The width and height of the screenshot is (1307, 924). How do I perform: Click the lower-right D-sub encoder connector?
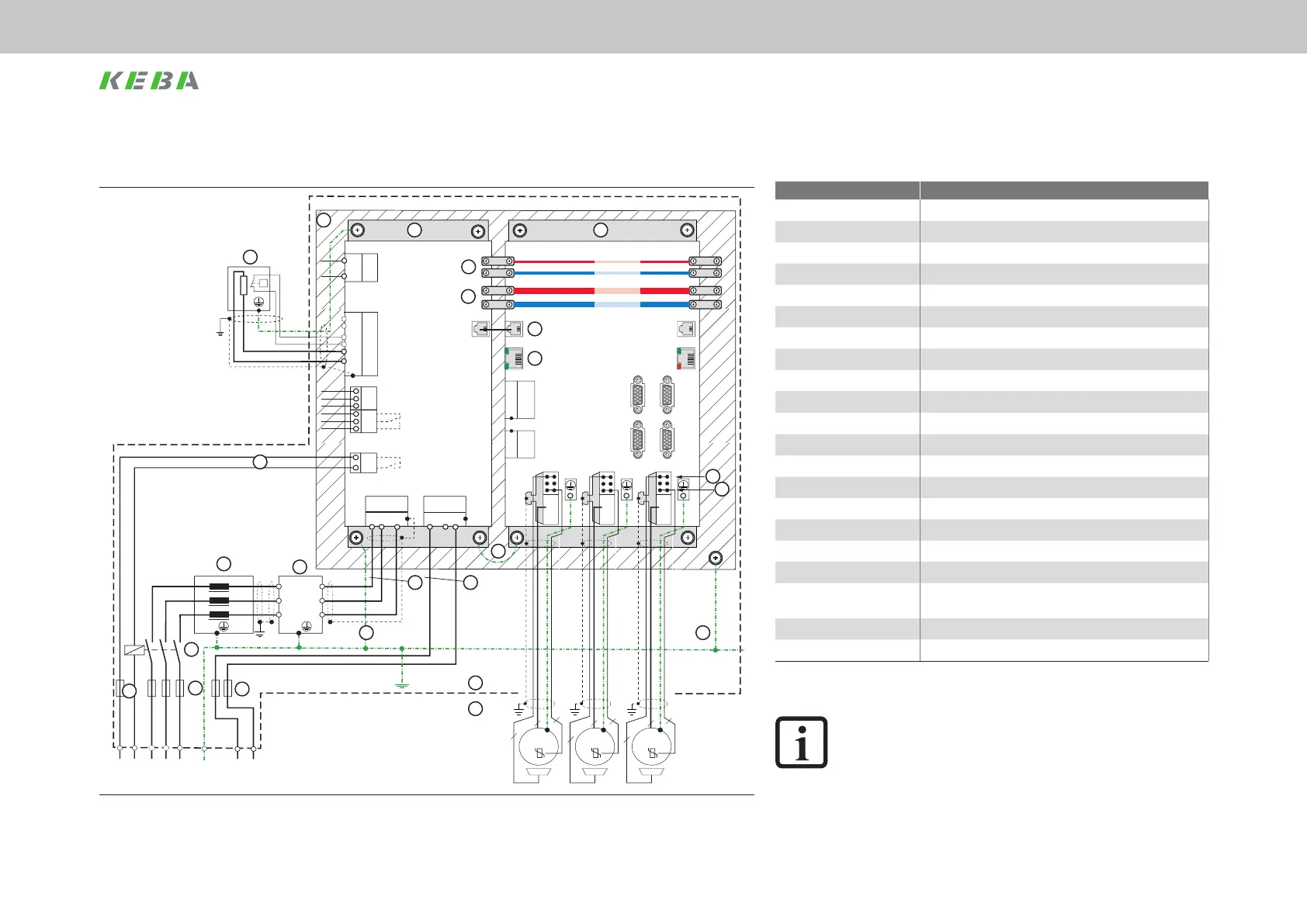pyautogui.click(x=667, y=440)
